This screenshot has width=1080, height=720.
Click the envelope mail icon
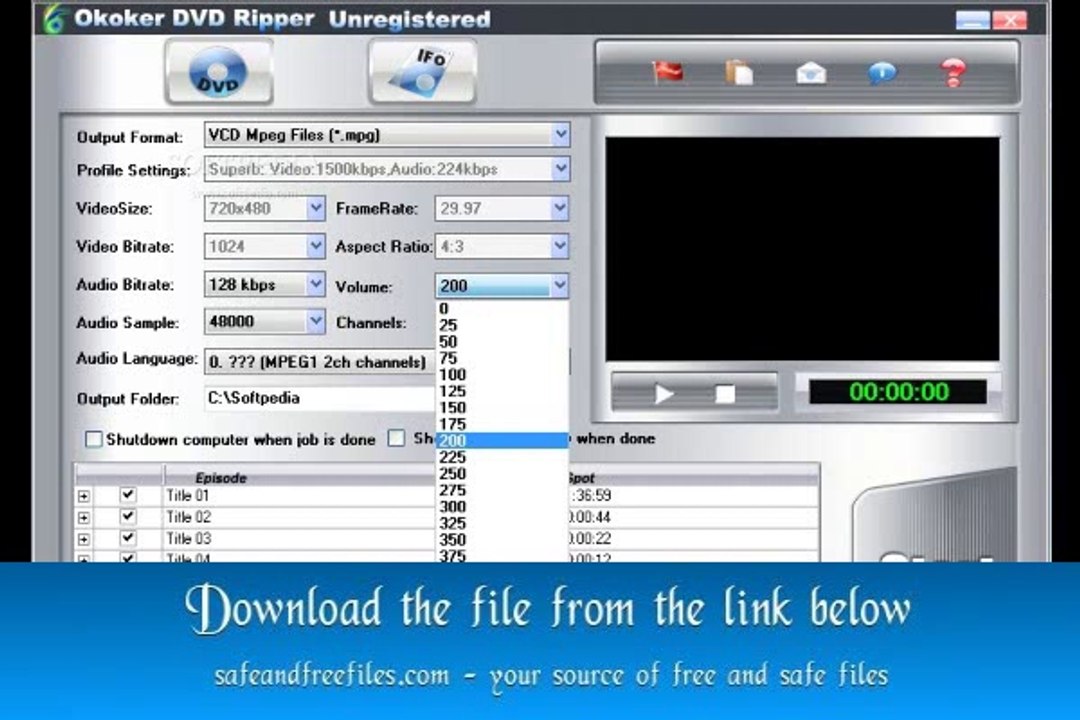point(811,72)
